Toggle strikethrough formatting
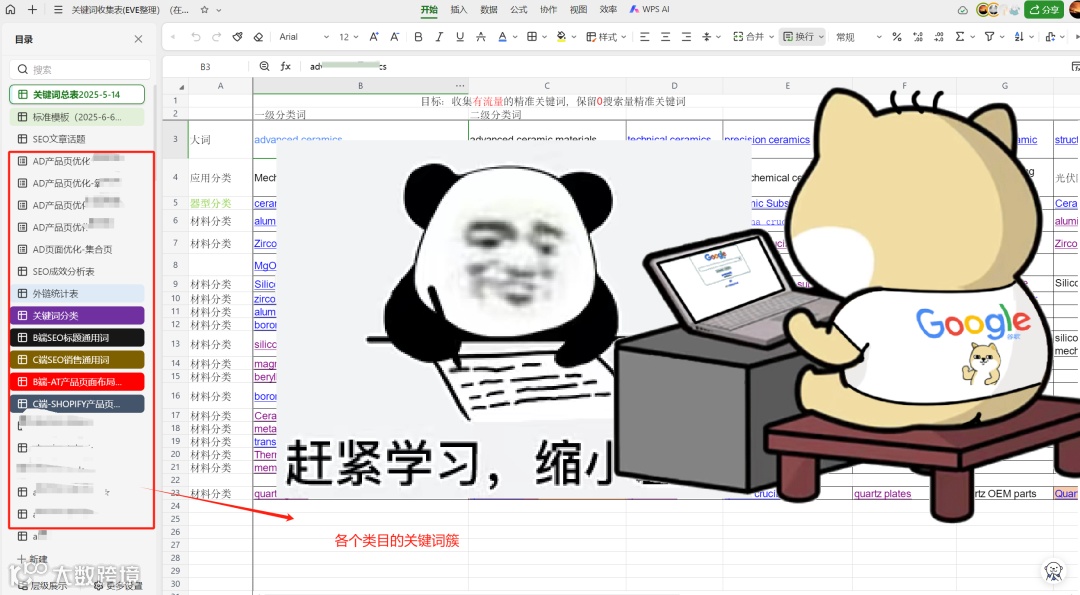The image size is (1080, 595). (481, 36)
